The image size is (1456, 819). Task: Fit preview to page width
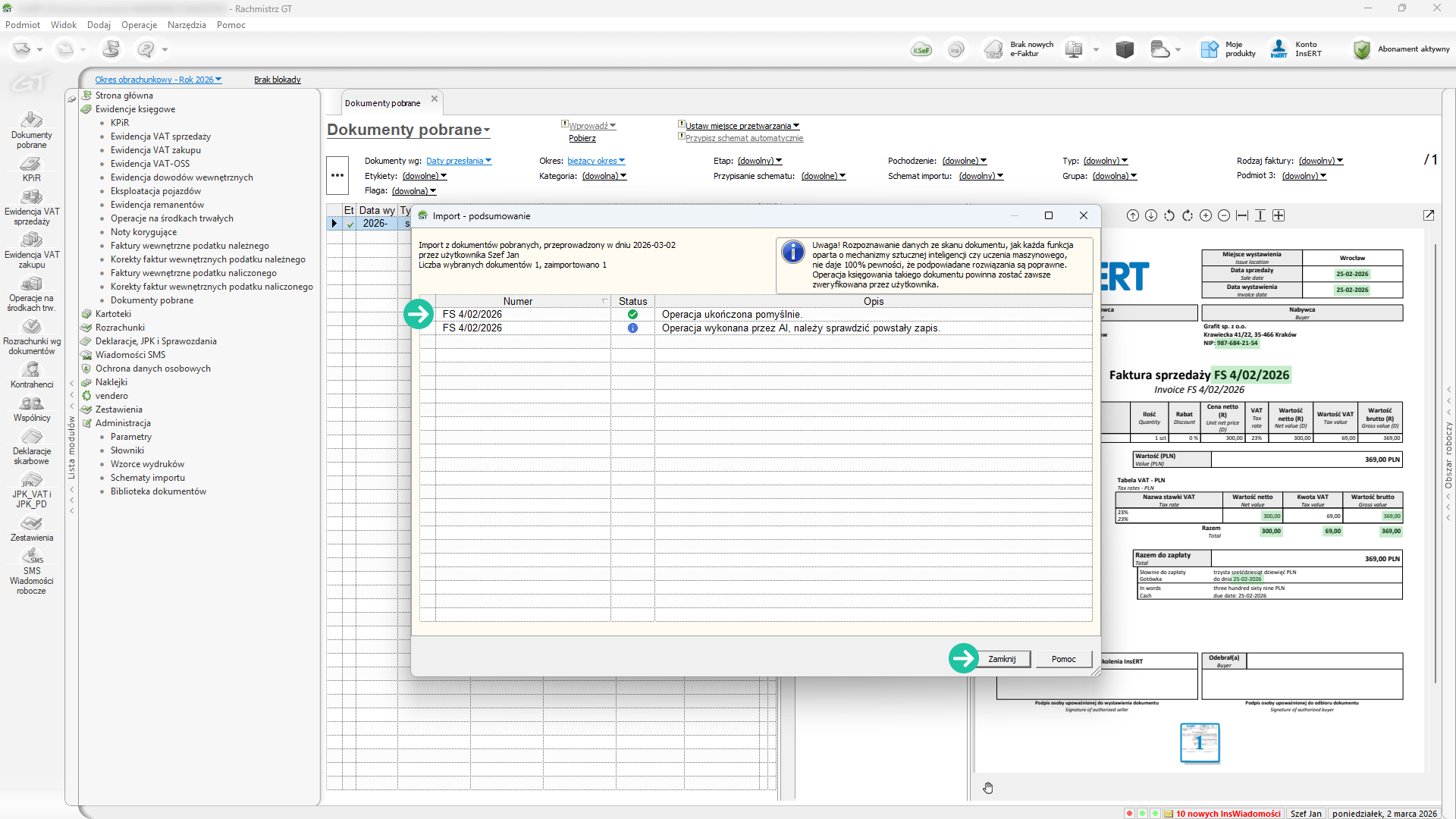coord(1242,215)
